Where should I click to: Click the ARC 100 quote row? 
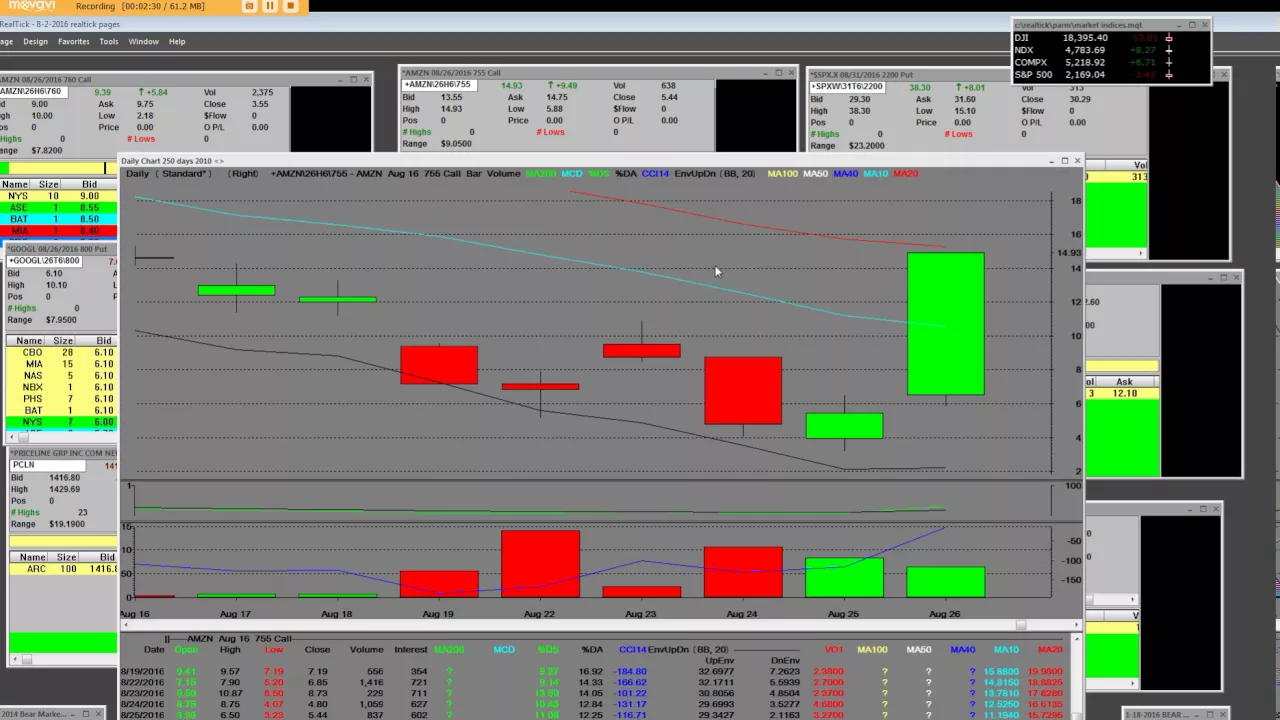coord(64,569)
